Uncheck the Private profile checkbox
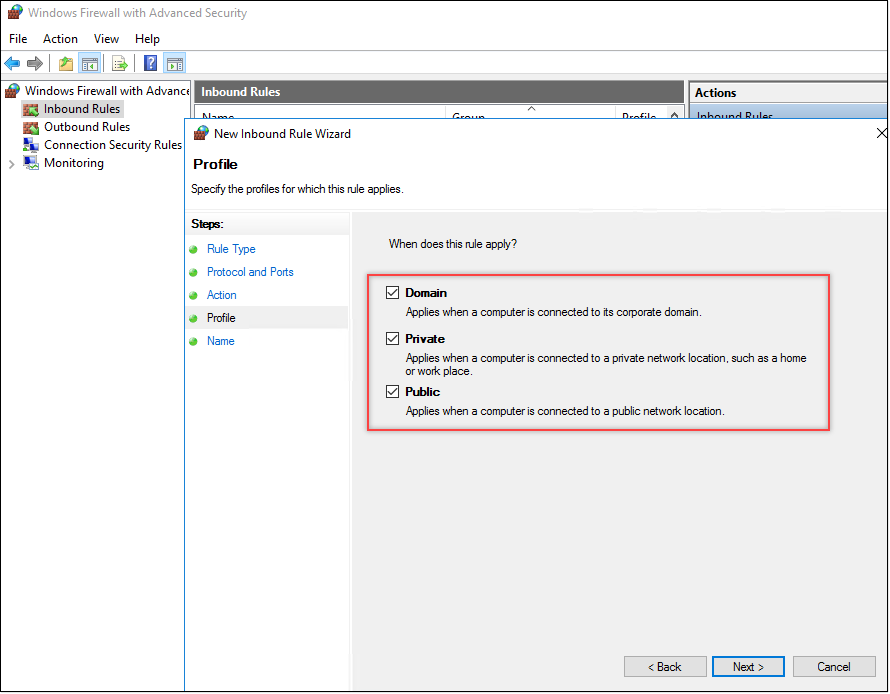Image resolution: width=890 pixels, height=694 pixels. point(392,339)
